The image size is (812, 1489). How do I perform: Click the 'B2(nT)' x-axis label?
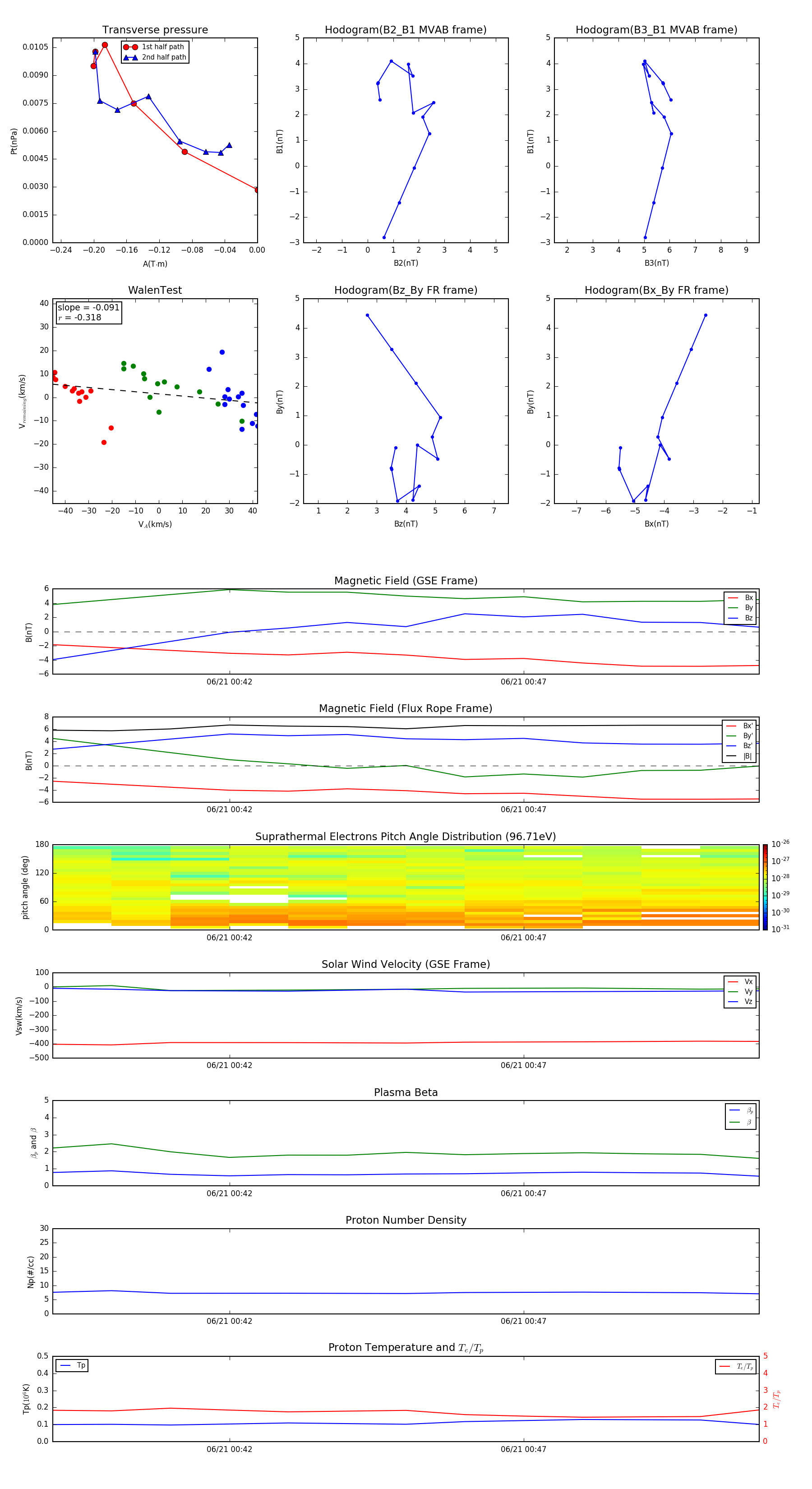[406, 263]
